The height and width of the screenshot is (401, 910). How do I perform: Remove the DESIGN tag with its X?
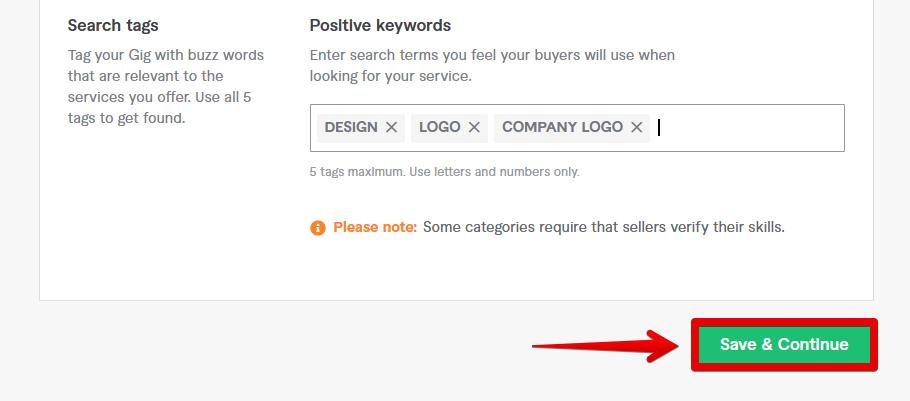392,127
